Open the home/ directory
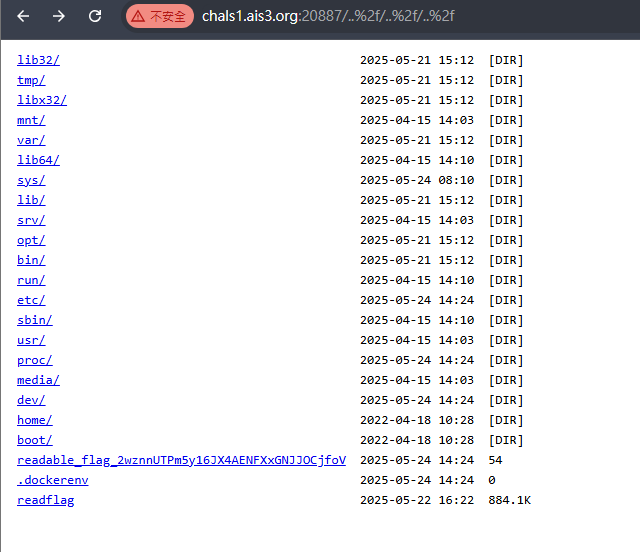 point(35,420)
